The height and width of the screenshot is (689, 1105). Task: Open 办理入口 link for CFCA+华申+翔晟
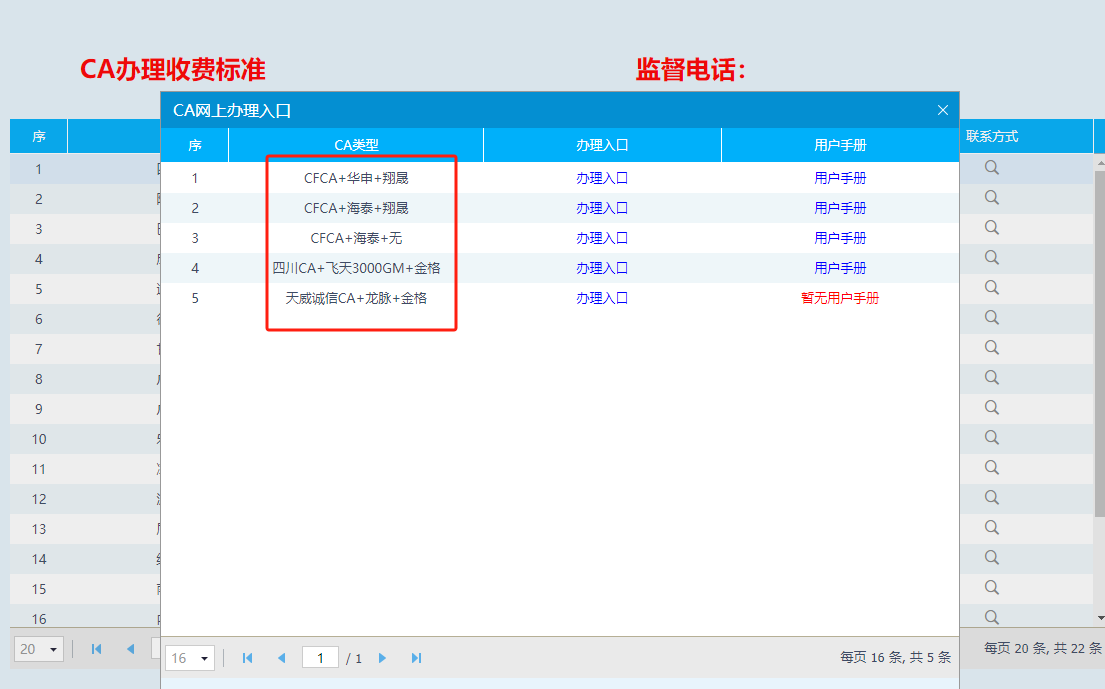point(602,179)
